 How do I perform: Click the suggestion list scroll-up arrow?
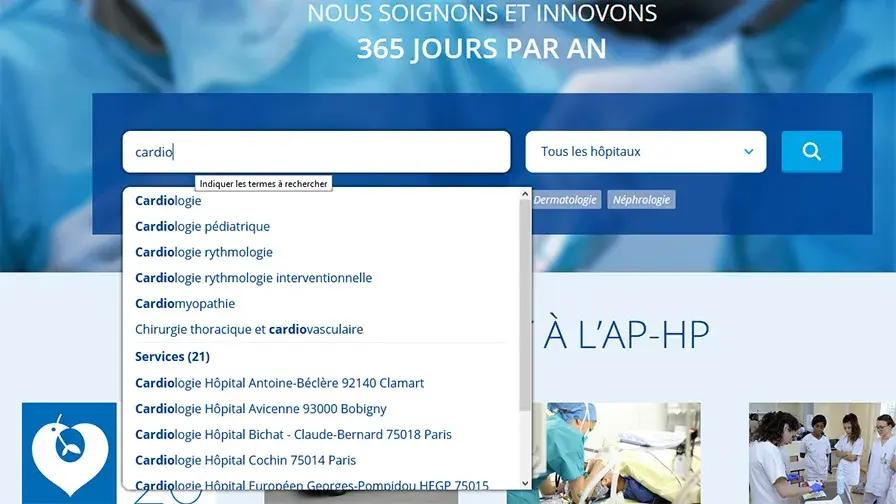(525, 194)
